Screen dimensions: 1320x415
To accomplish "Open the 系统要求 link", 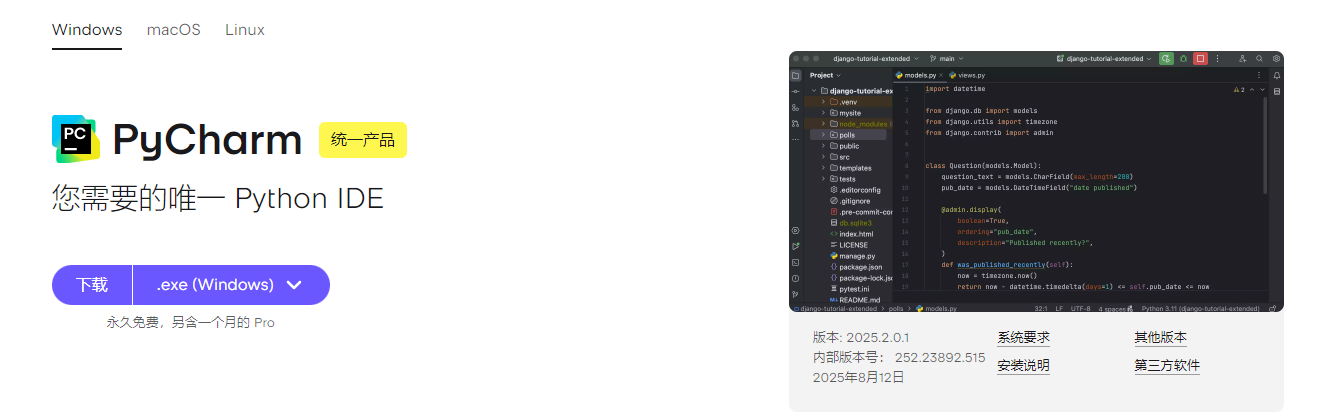I will [1023, 338].
